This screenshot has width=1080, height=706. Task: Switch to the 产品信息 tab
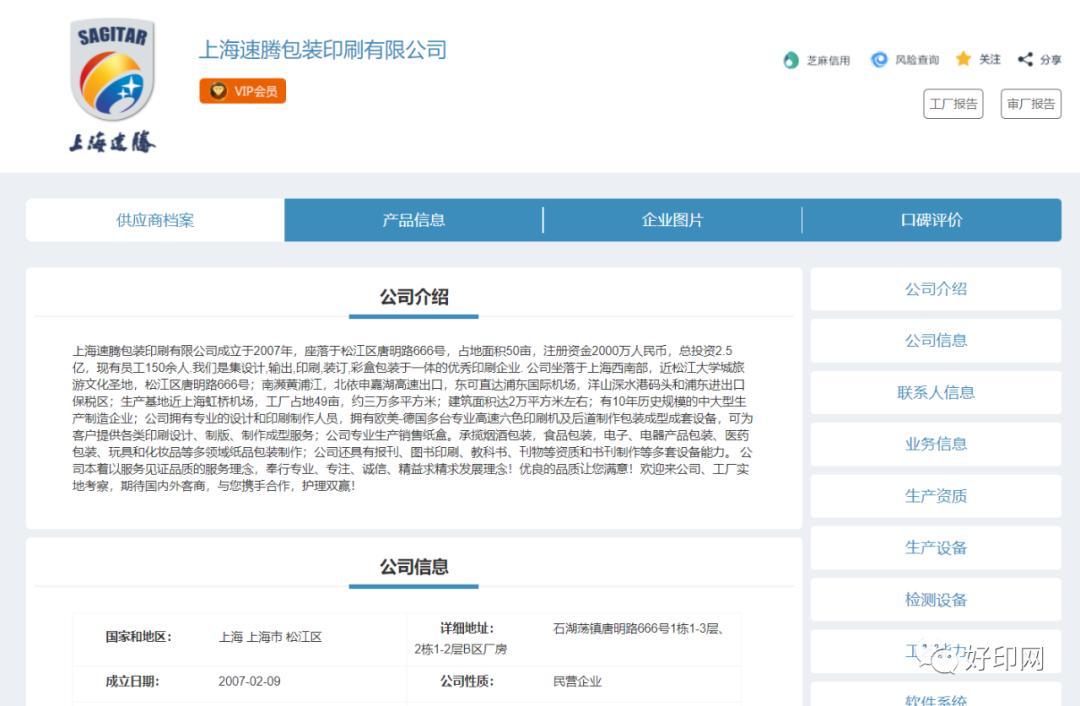414,220
